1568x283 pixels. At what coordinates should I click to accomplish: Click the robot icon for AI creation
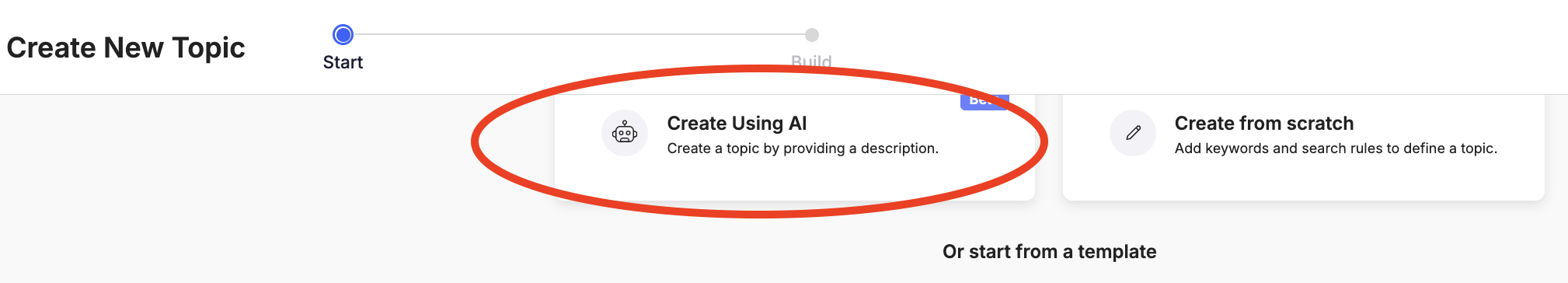point(625,133)
